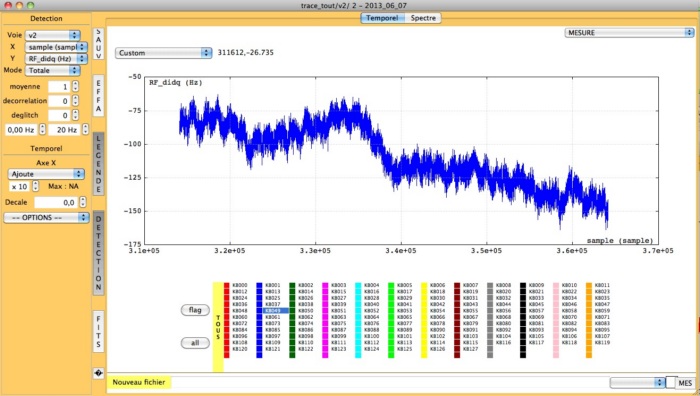Click the yellow TOUS vertical button
Image resolution: width=700 pixels, height=396 pixels.
[218, 327]
